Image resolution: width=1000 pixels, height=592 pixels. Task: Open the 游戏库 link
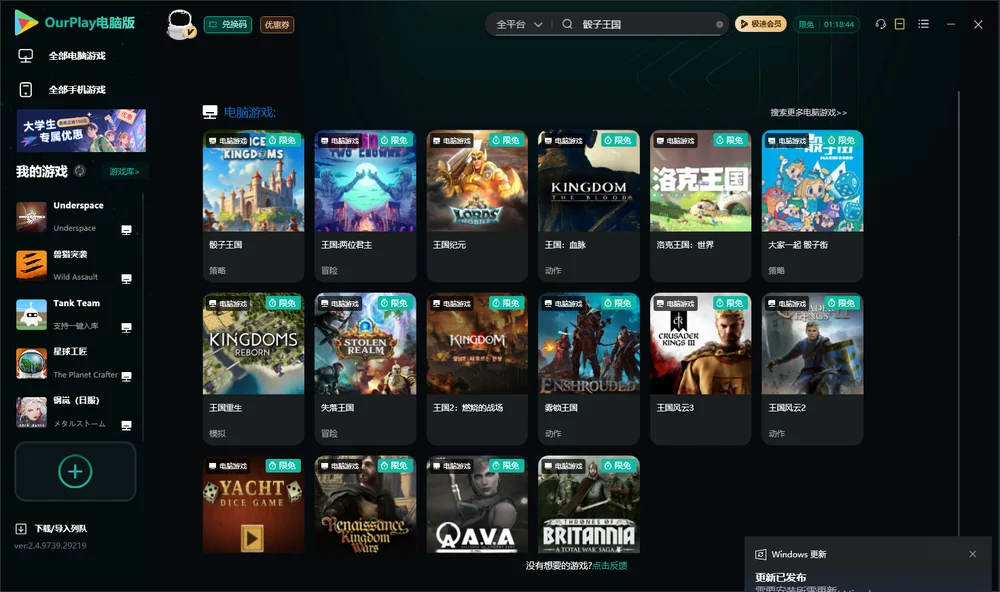[x=124, y=171]
